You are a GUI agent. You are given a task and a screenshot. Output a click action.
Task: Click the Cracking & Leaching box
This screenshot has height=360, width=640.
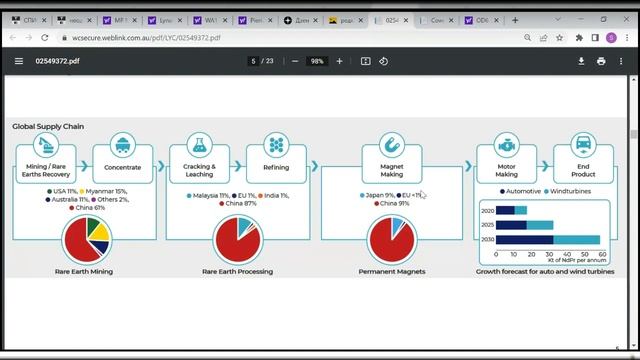point(199,164)
